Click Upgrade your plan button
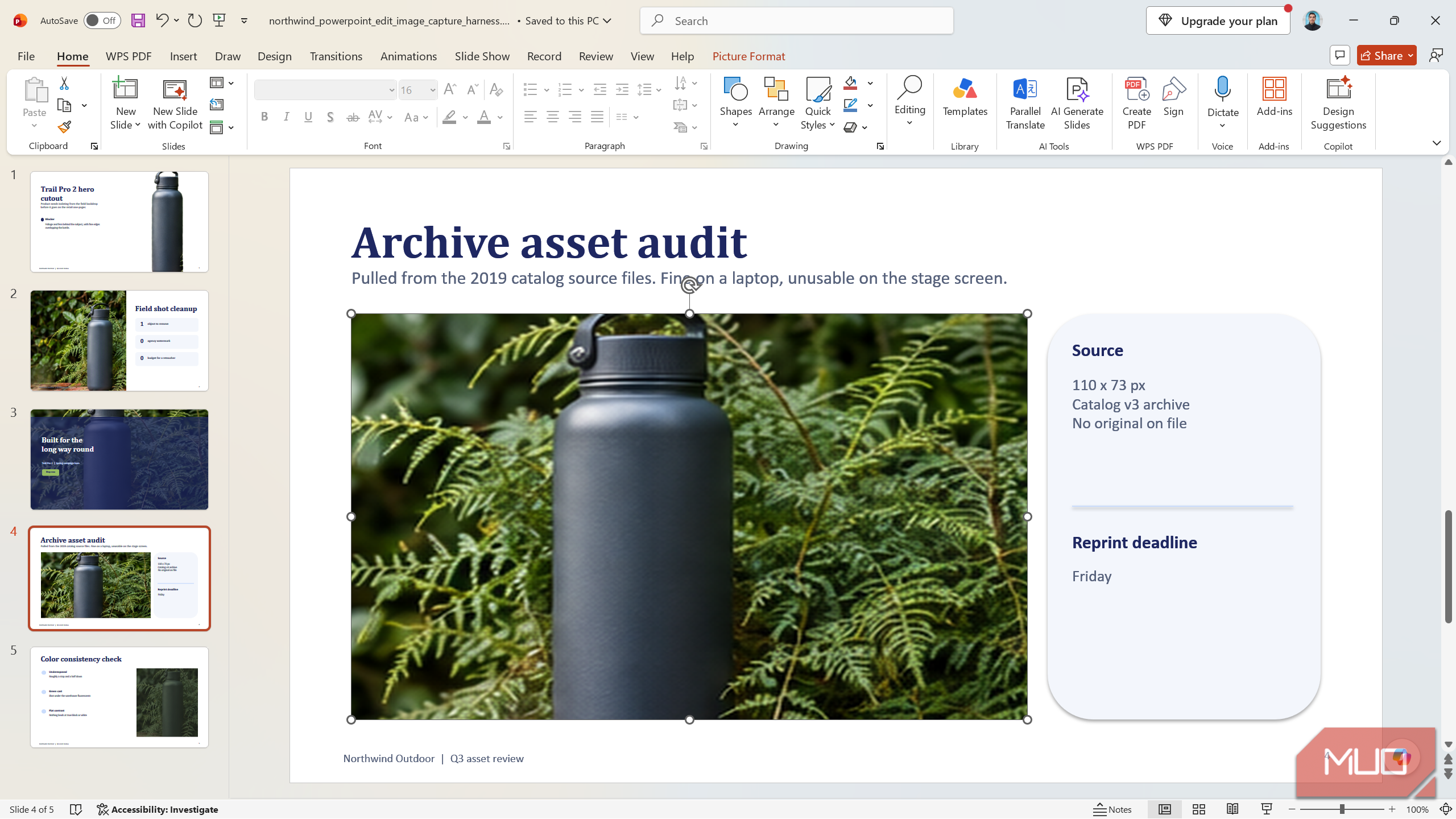Screen dimensions: 1456x819 tap(1218, 20)
